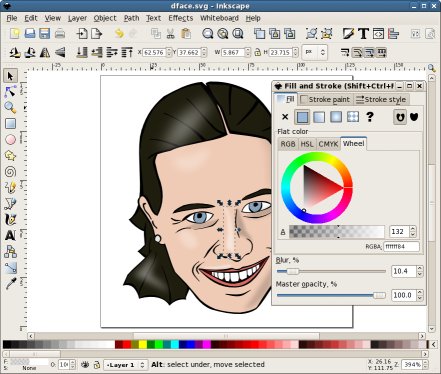Viewport: 441px width, 374px height.
Task: Select the Calligraphy tool
Action: [x=10, y=220]
